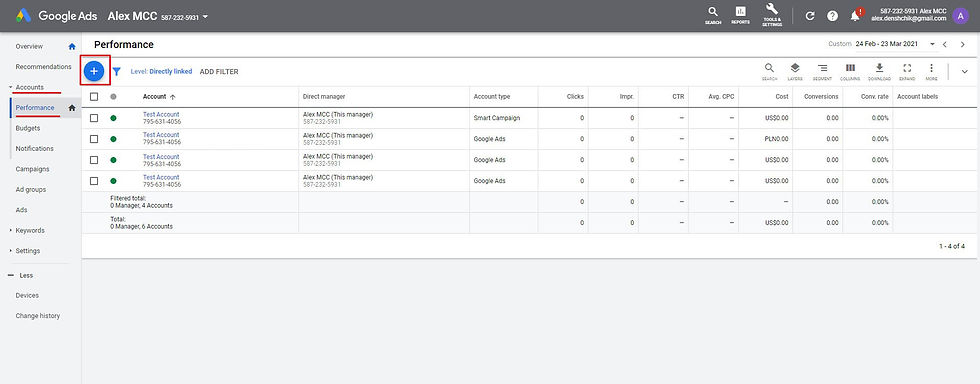Open the date range dropdown arrow
980x384 pixels.
tap(932, 44)
